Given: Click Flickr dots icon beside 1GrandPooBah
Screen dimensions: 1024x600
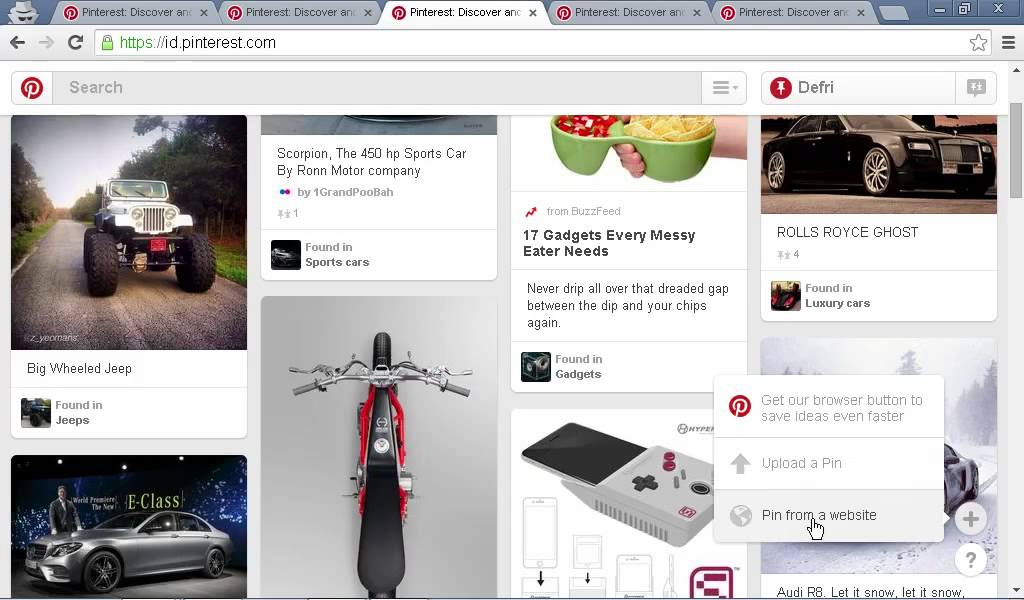Looking at the screenshot, I should click(x=285, y=192).
